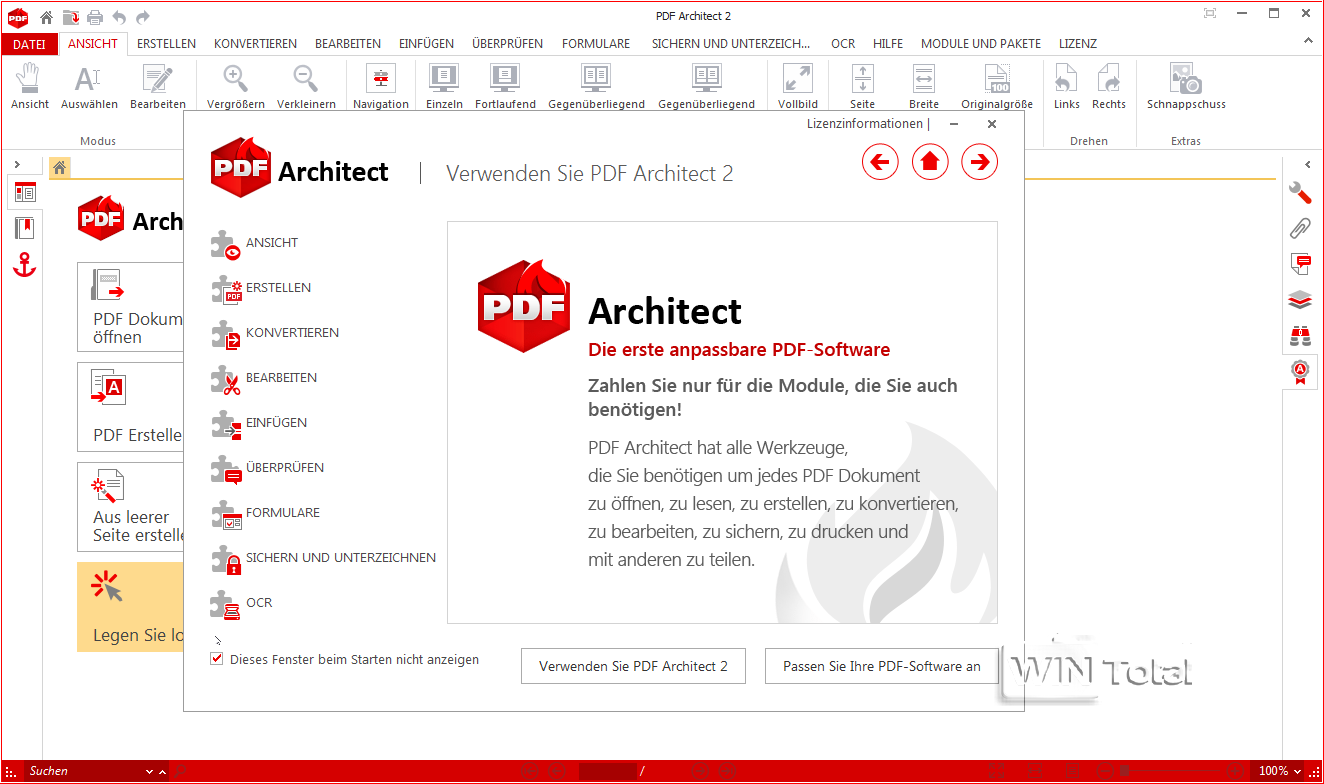
Task: Click the home tab icon above the start page
Action: 59,168
